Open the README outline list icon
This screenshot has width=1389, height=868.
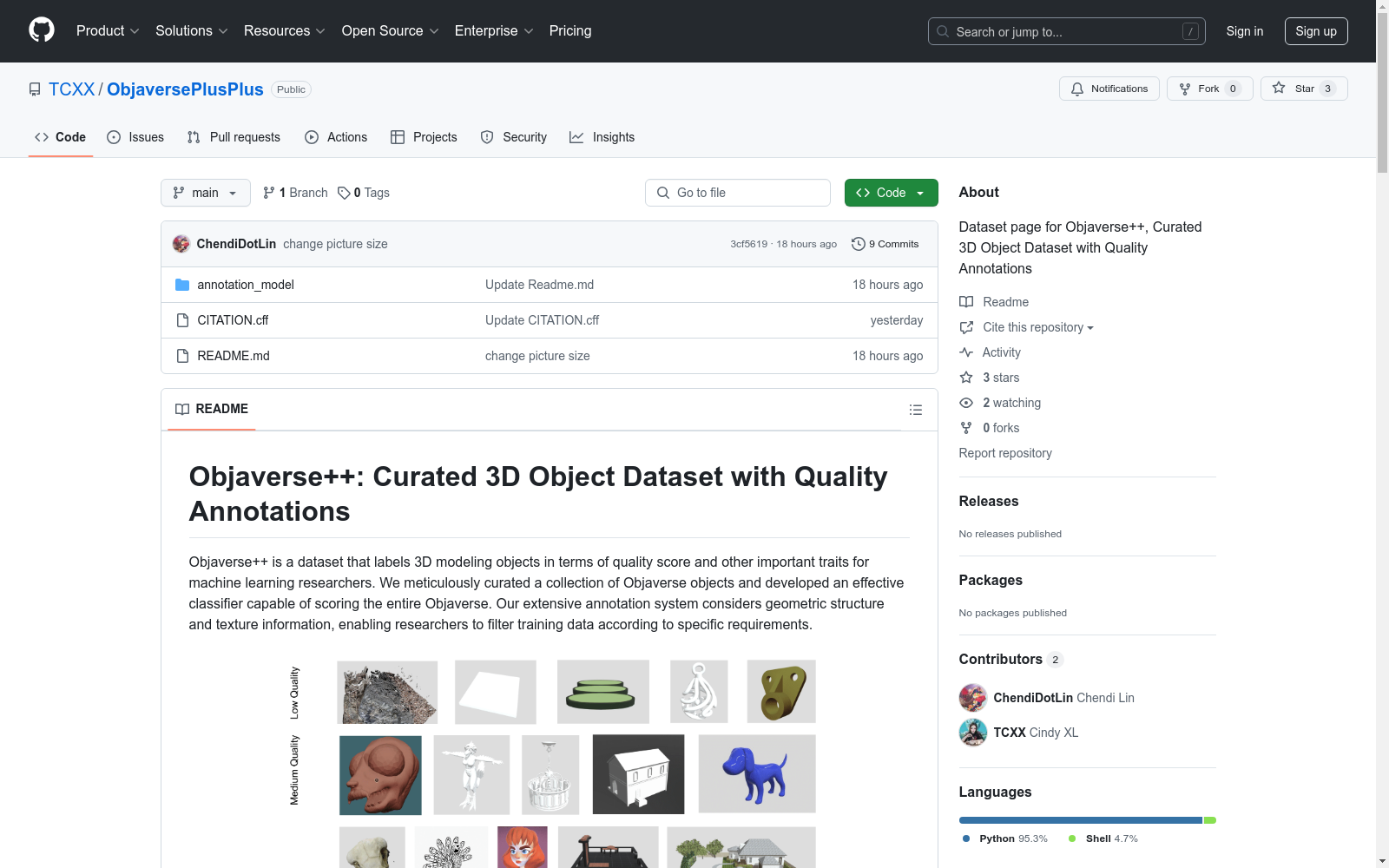916,410
